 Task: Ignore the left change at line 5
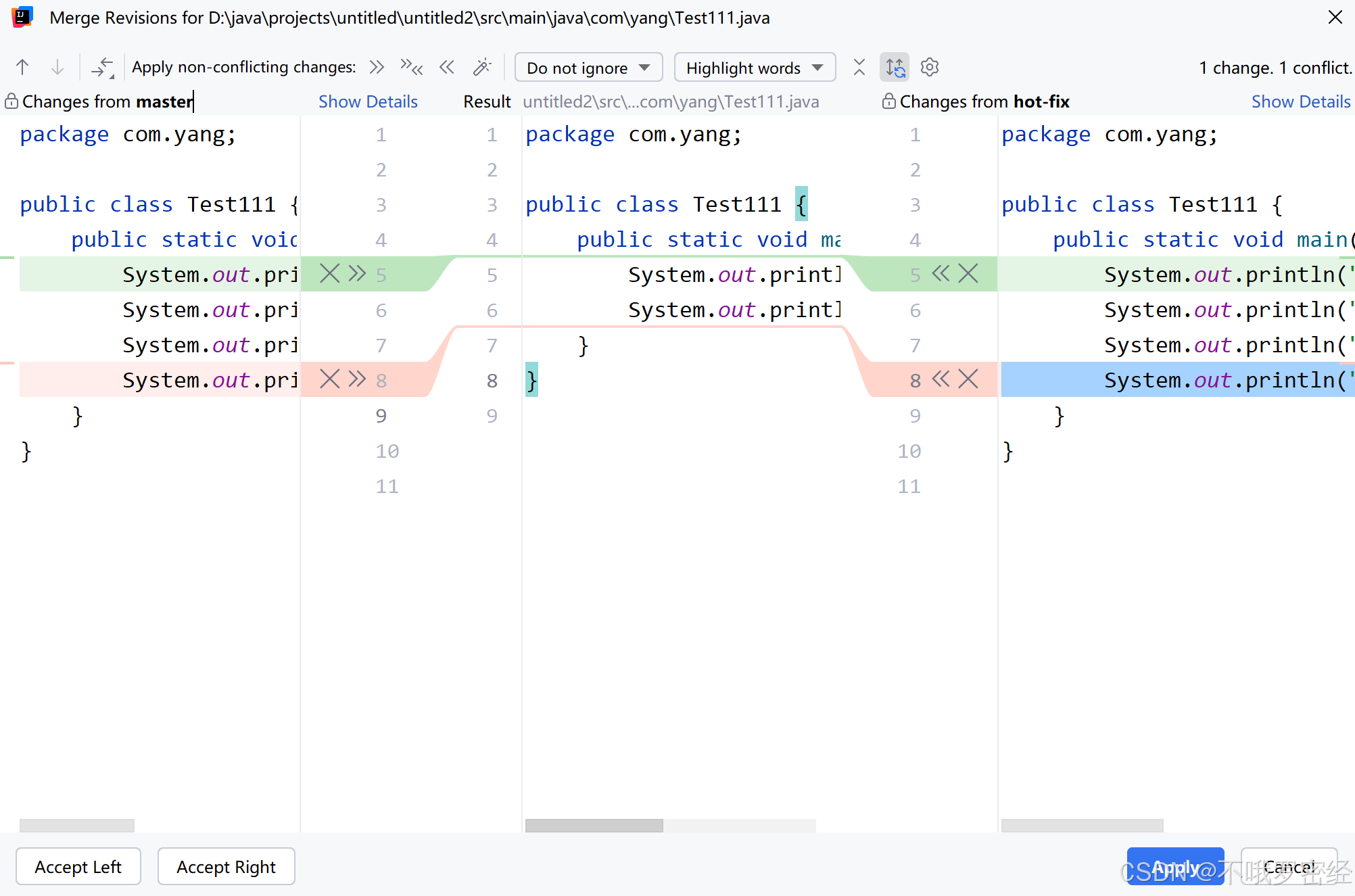tap(329, 274)
